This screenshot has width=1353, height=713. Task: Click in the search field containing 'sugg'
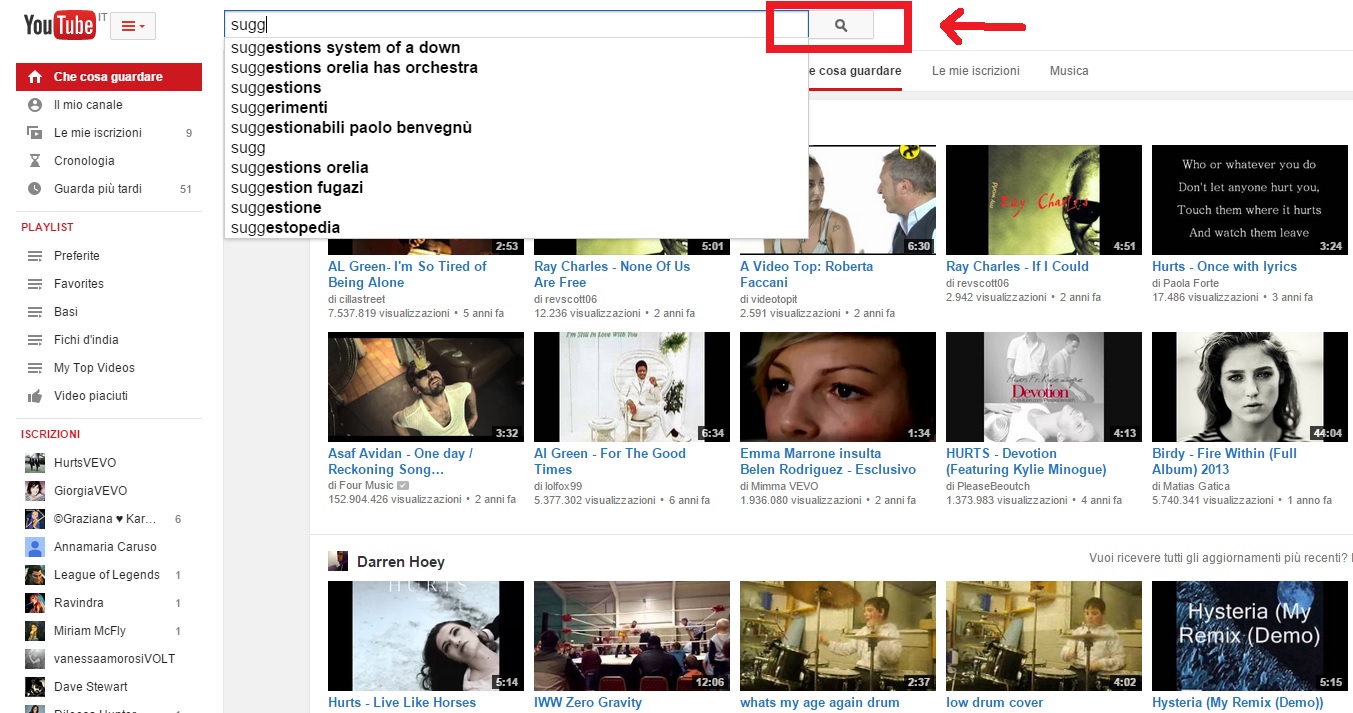[x=516, y=25]
